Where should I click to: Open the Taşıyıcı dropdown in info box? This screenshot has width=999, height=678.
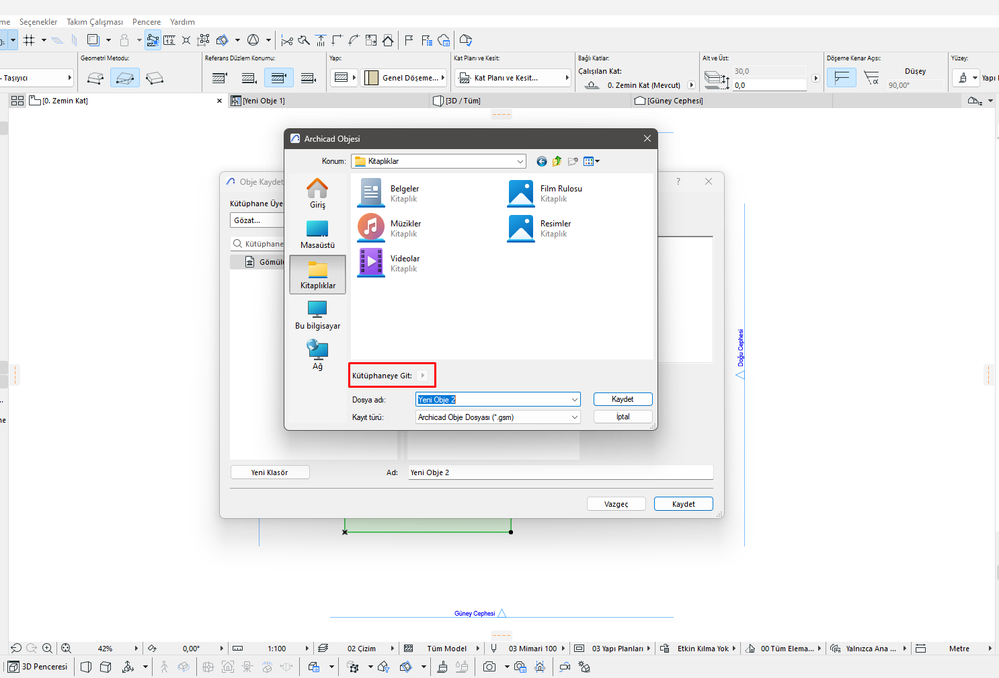pos(36,78)
